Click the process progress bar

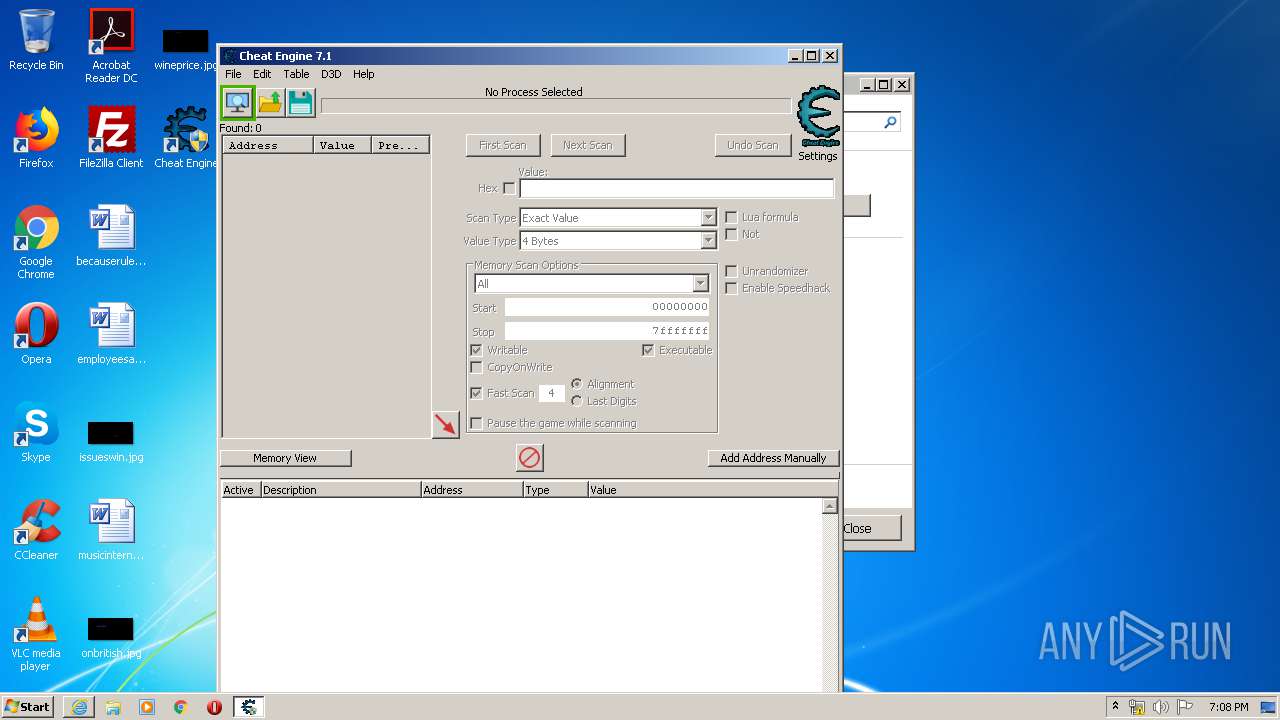[x=555, y=106]
